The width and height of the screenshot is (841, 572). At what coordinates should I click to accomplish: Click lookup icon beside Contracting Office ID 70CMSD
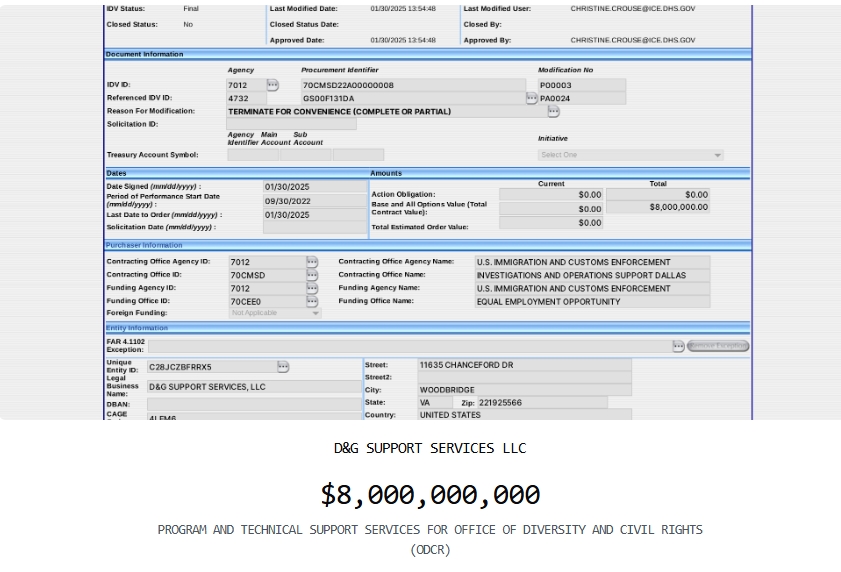pos(312,275)
